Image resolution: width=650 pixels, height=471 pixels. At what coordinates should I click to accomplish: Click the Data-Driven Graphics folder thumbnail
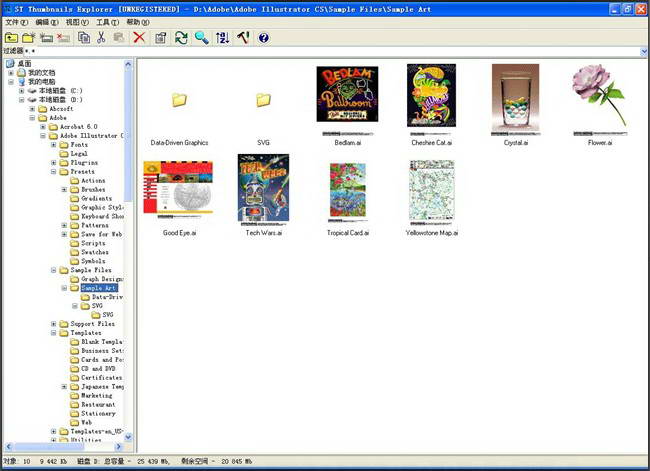(179, 100)
